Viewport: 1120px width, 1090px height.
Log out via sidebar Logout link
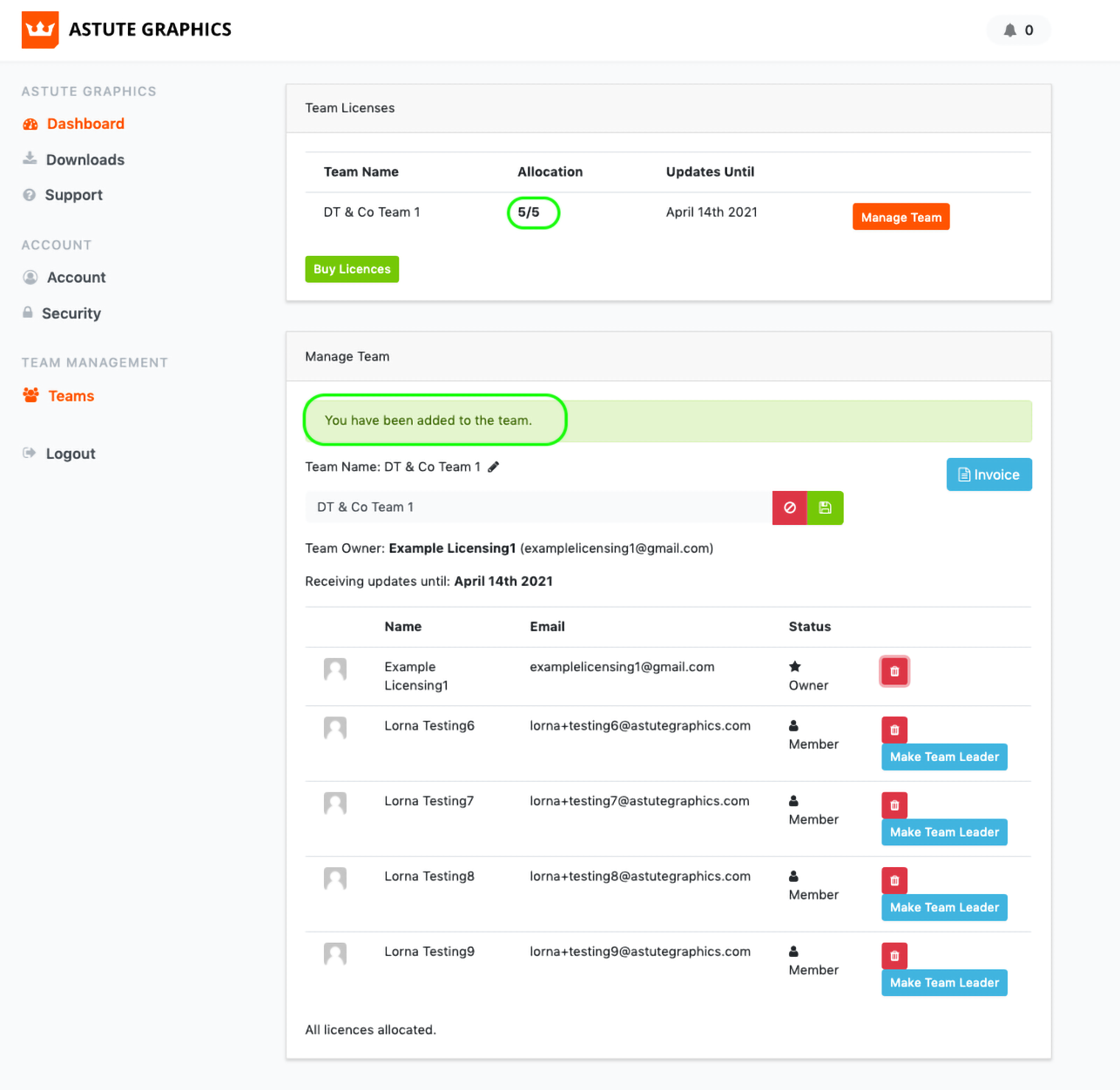coord(70,454)
